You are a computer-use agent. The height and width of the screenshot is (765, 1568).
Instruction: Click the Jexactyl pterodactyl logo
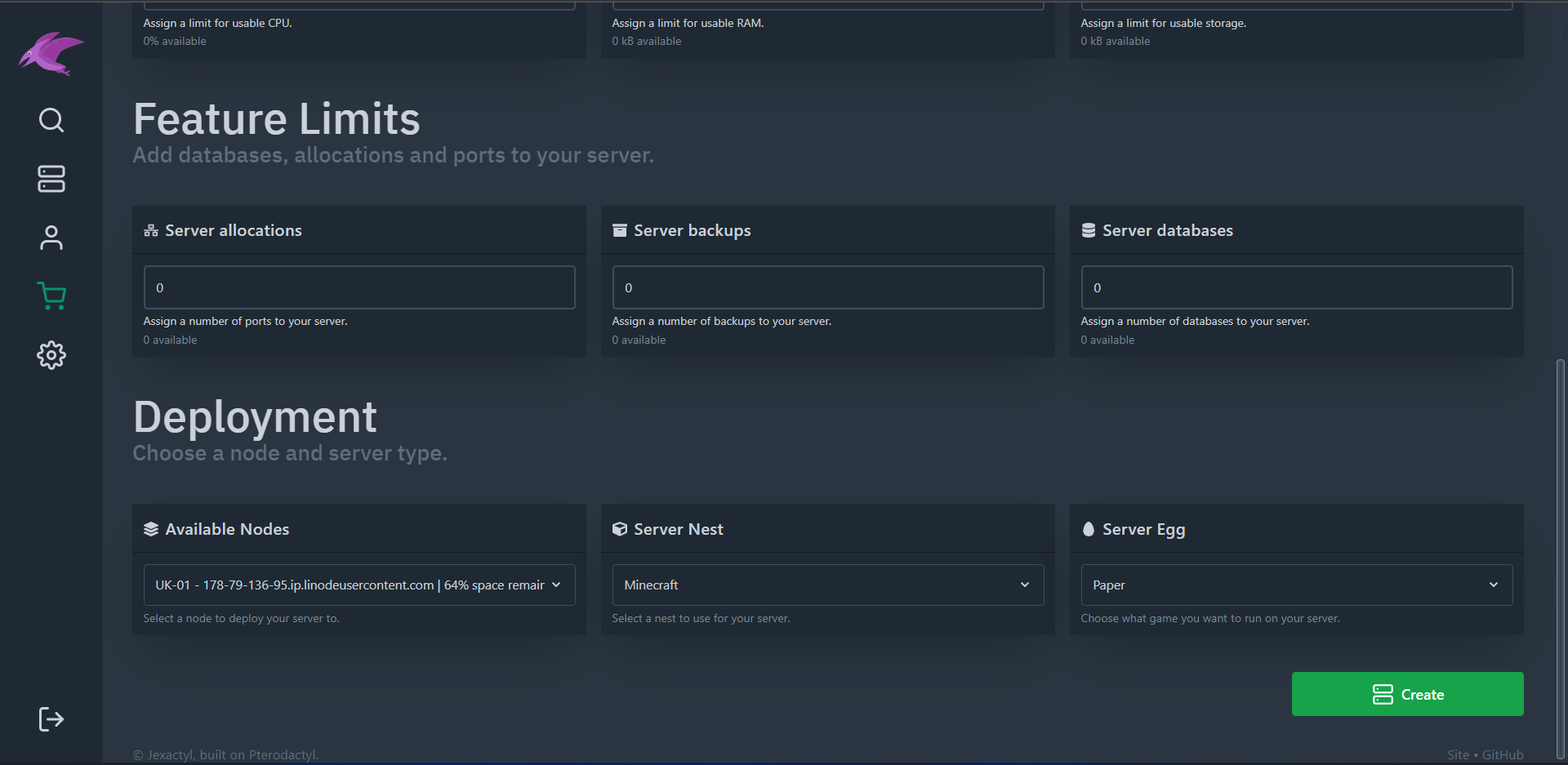[x=51, y=54]
